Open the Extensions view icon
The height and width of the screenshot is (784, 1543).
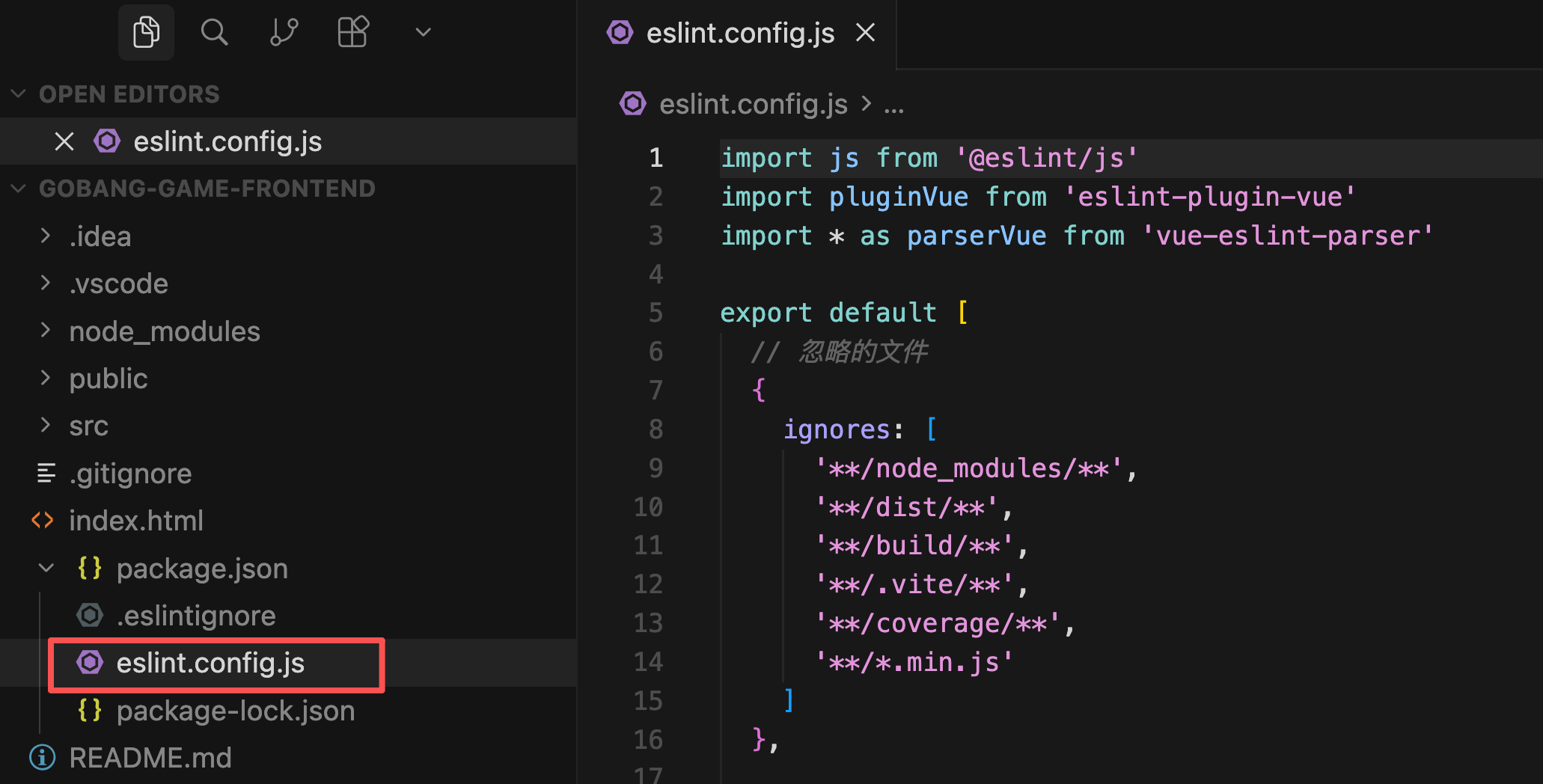353,32
